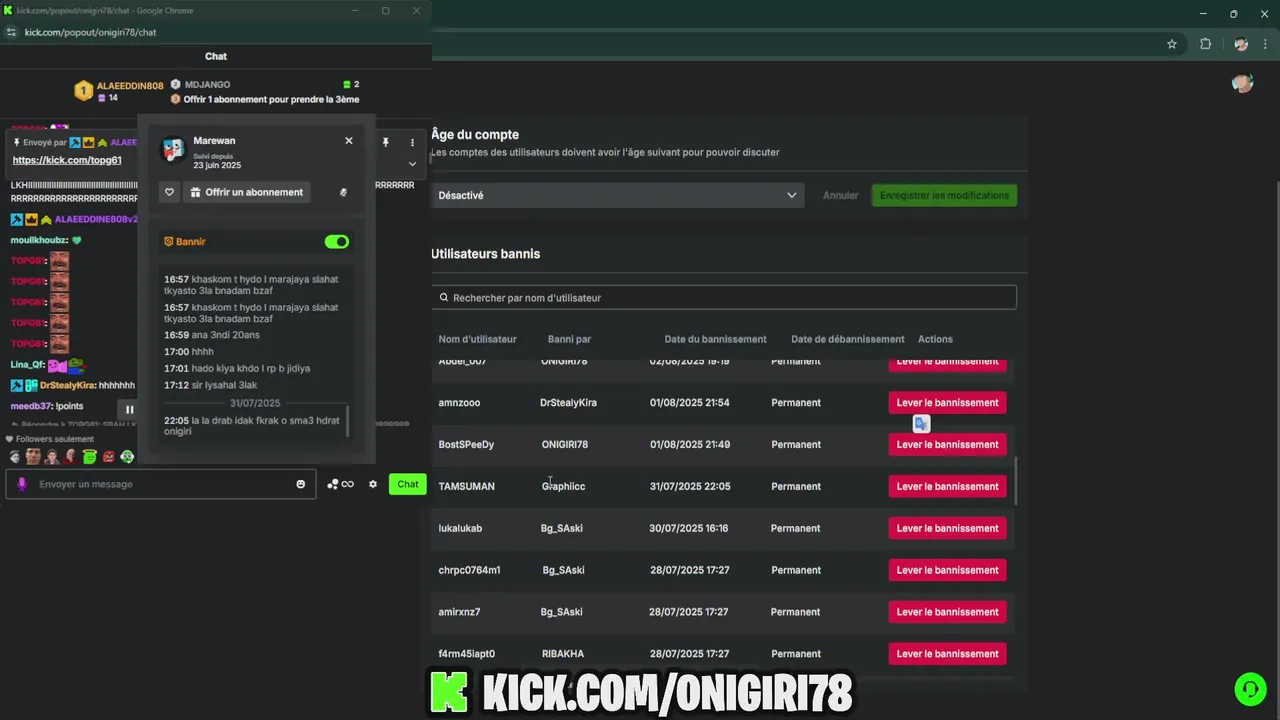Lift the ban for TAMSUMAN
The height and width of the screenshot is (720, 1280).
click(947, 486)
